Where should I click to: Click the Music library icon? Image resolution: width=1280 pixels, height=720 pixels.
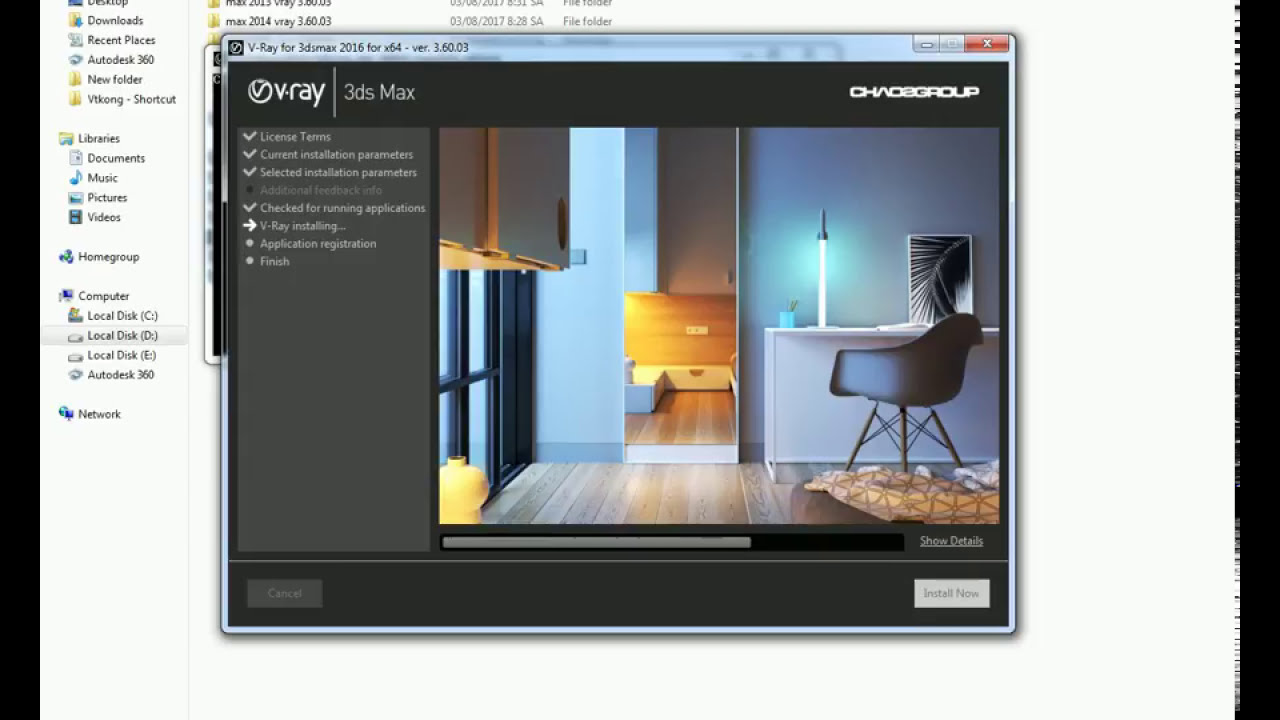tap(75, 178)
